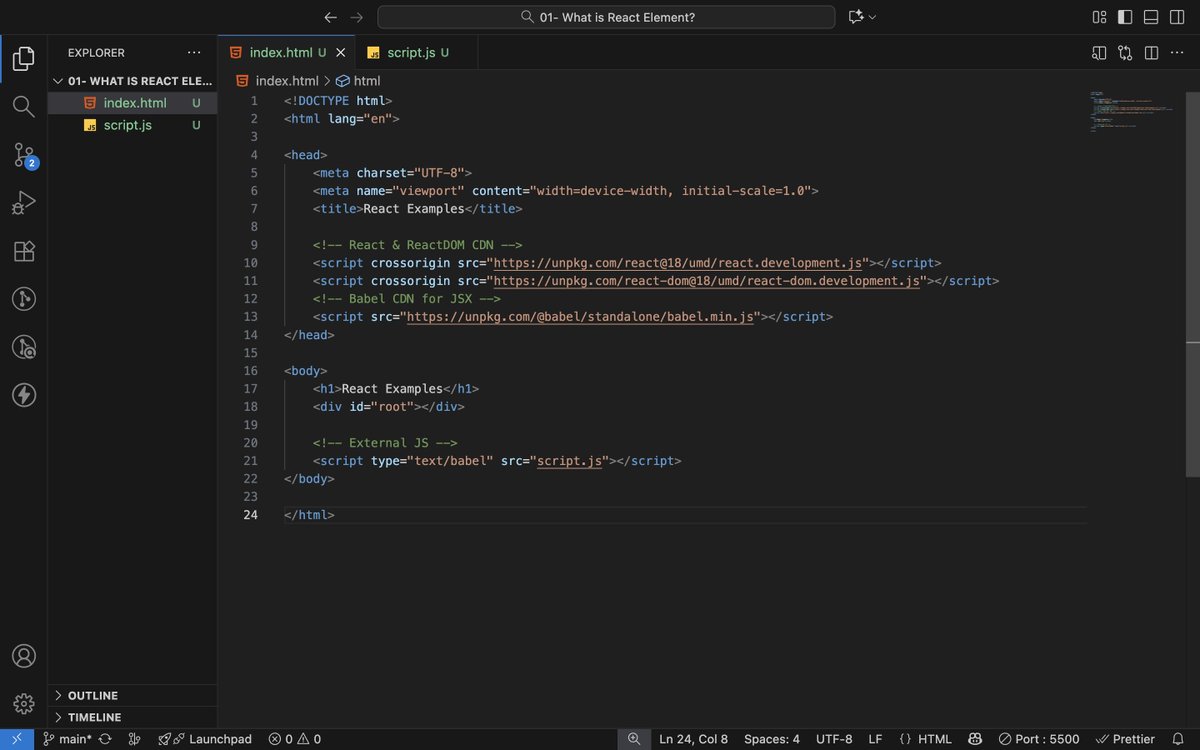Change end of line sequence LF
This screenshot has width=1200, height=750.
(875, 739)
